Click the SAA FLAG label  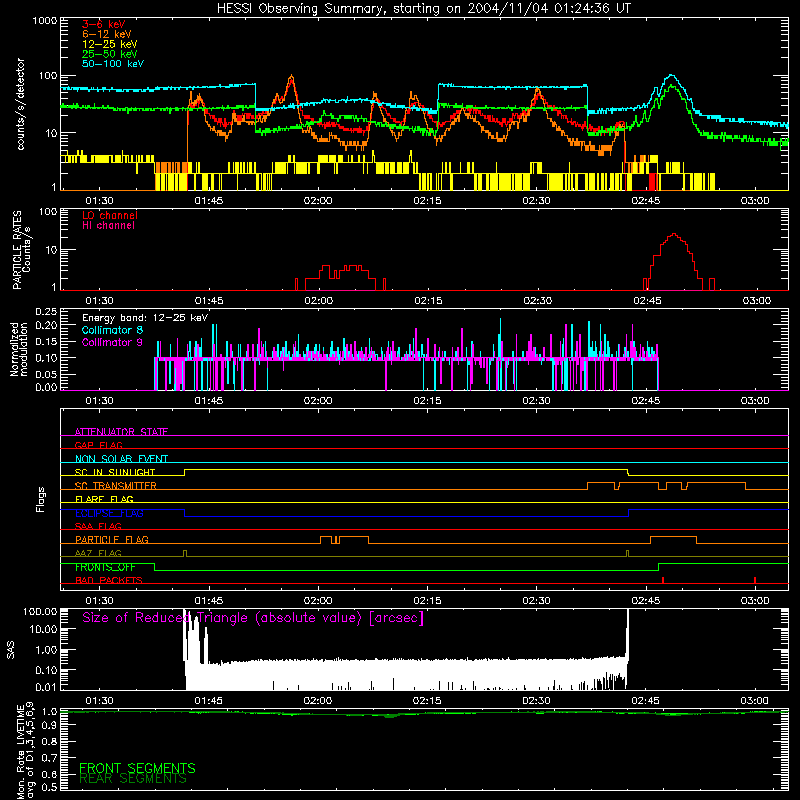[x=98, y=526]
